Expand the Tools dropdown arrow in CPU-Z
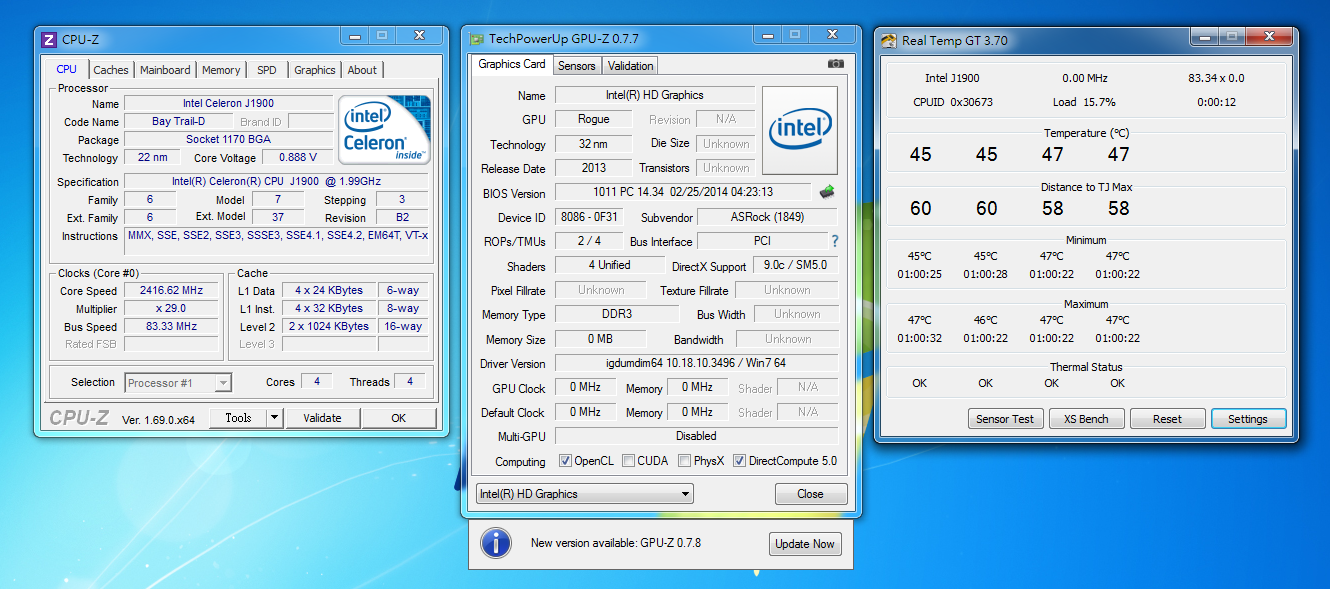This screenshot has height=589, width=1330. pos(275,418)
